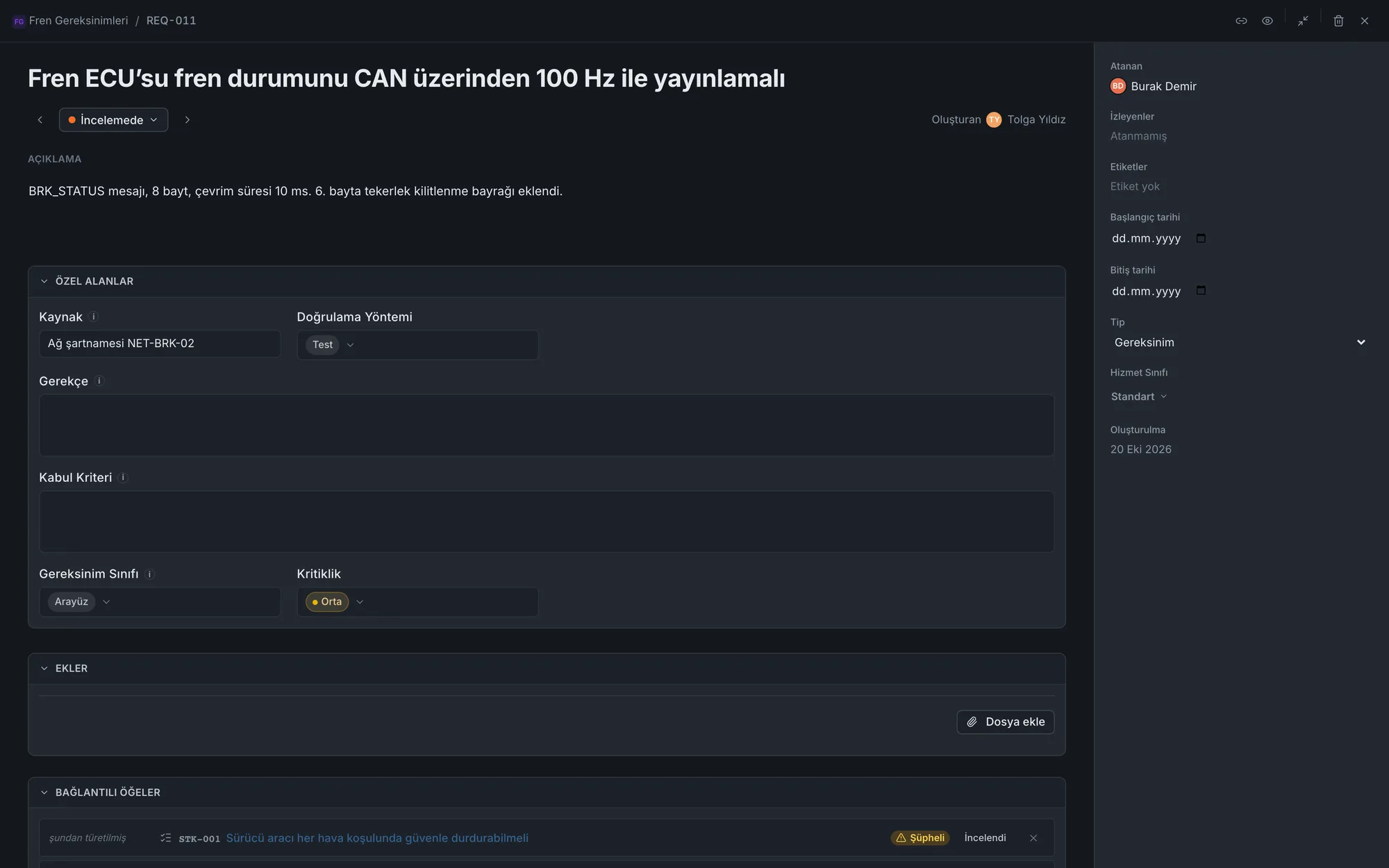1389x868 pixels.
Task: Click the Şüpheli warning badge
Action: coord(920,838)
